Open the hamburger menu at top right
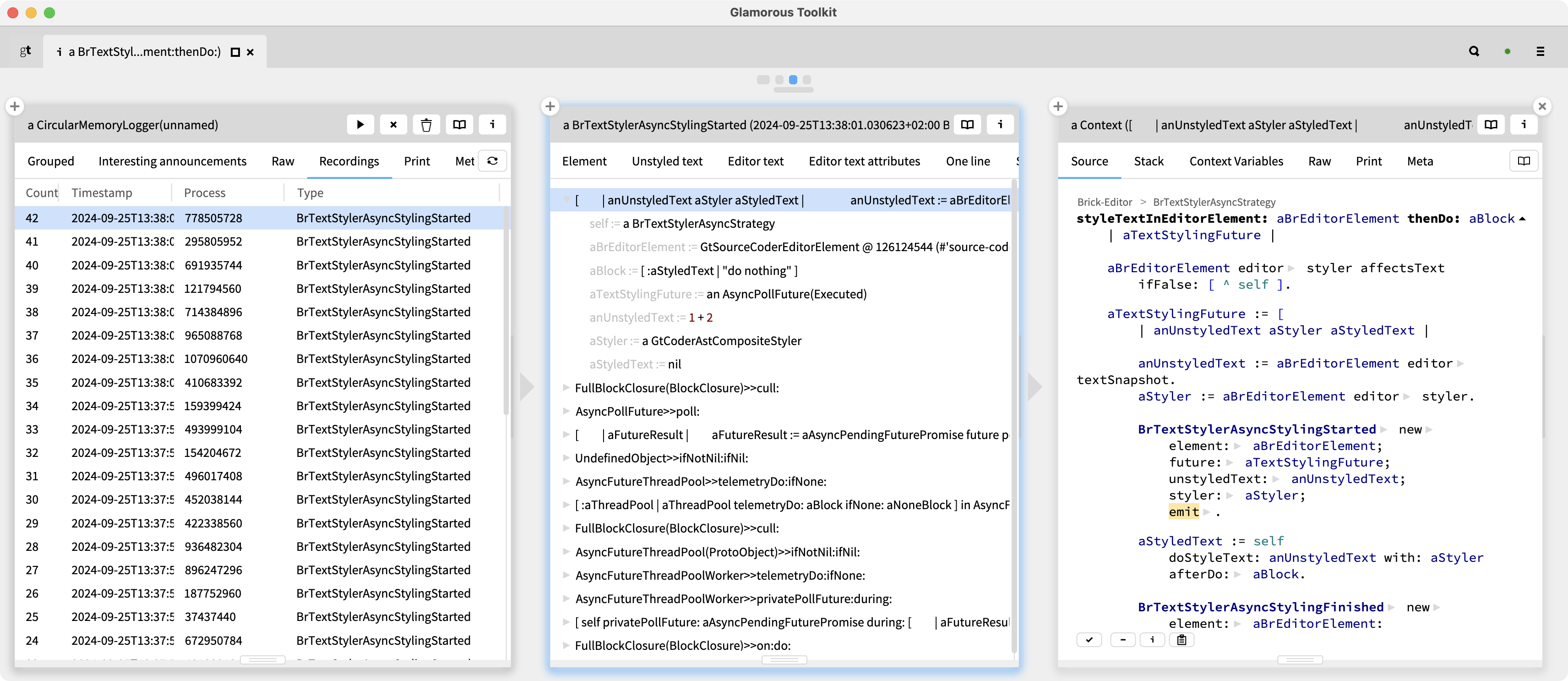The height and width of the screenshot is (681, 1568). pyautogui.click(x=1540, y=51)
